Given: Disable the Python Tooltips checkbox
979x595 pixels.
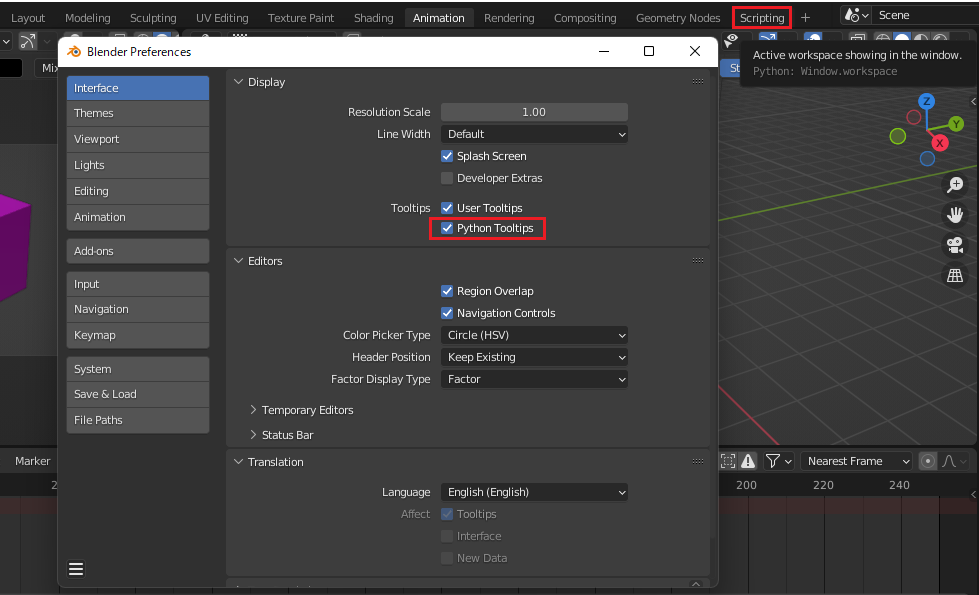Looking at the screenshot, I should pyautogui.click(x=448, y=229).
